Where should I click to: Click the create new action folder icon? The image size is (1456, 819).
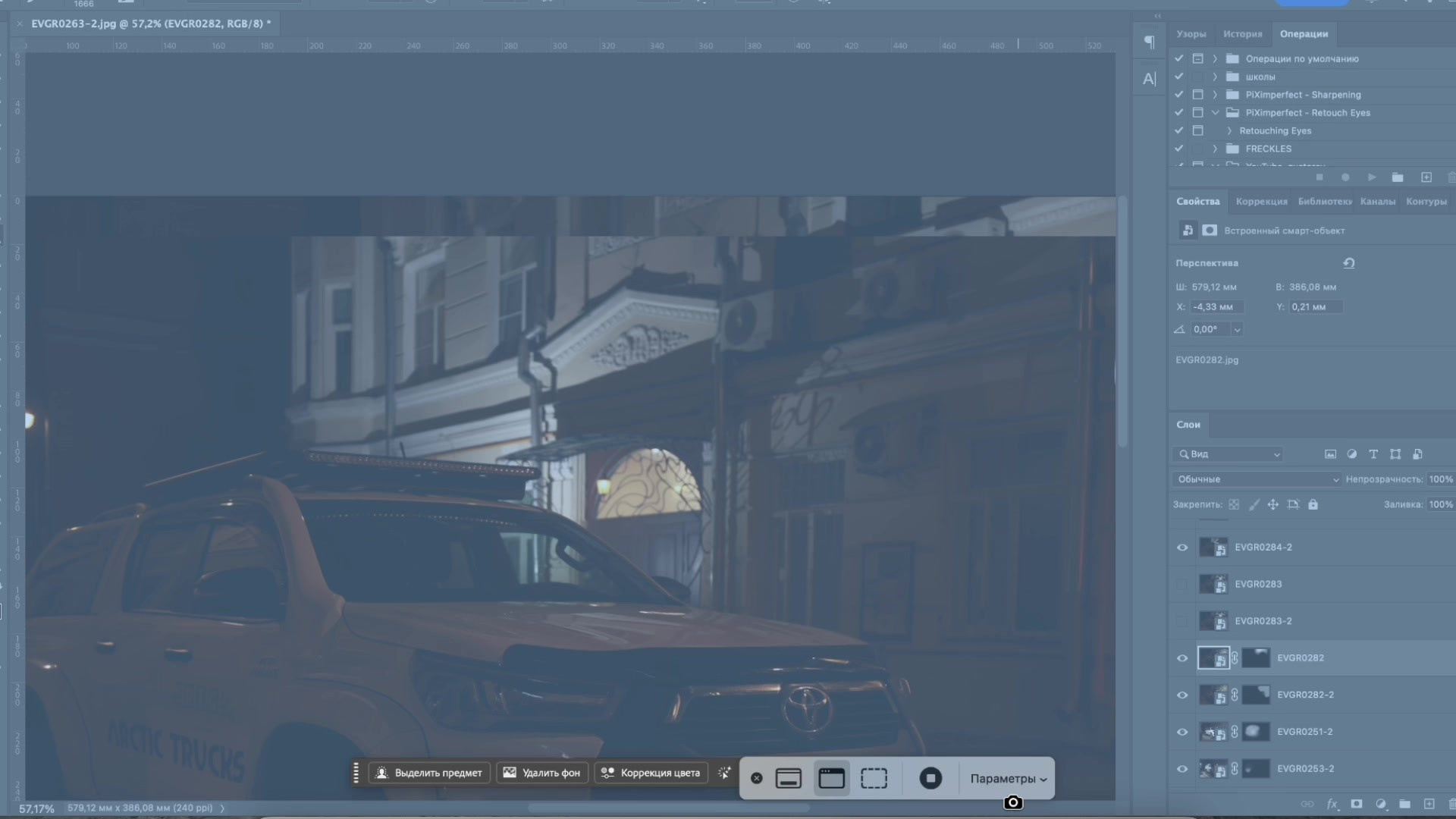coord(1397,177)
